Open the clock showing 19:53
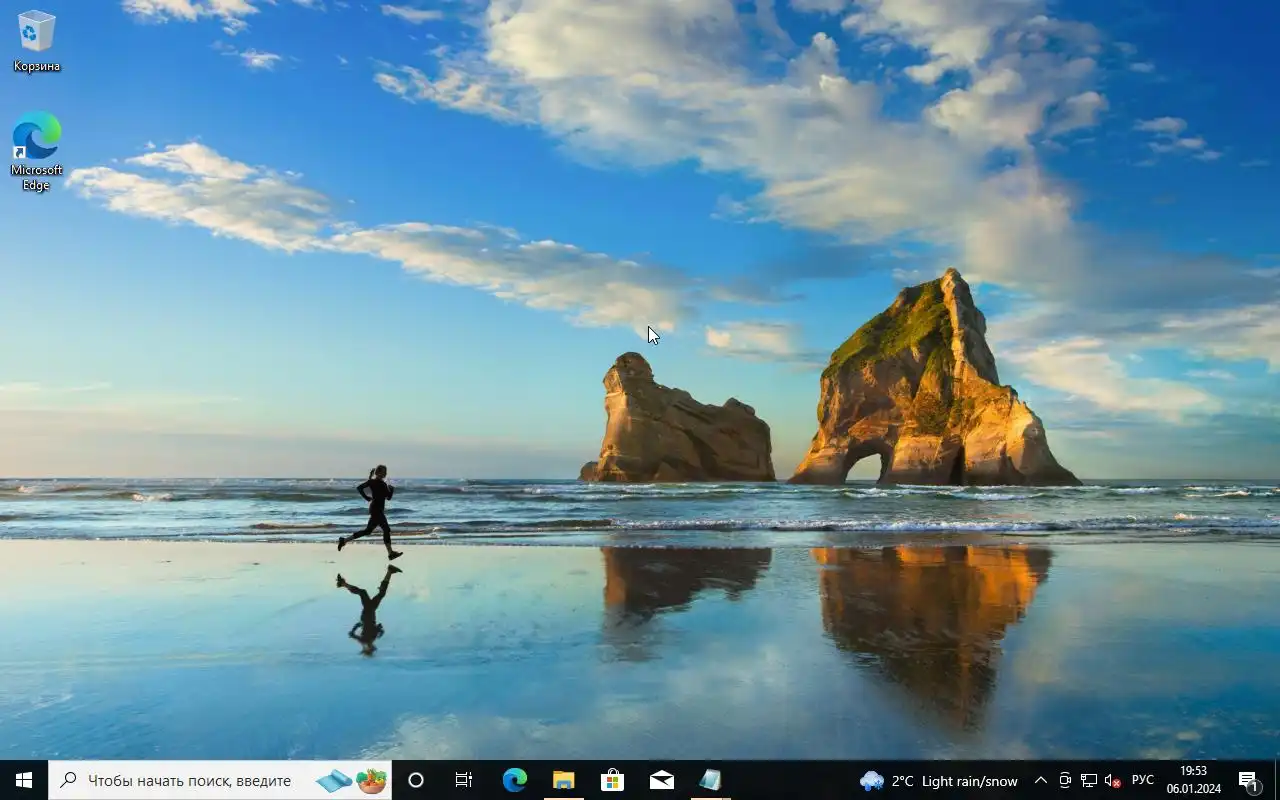The width and height of the screenshot is (1280, 800). pos(1193,780)
